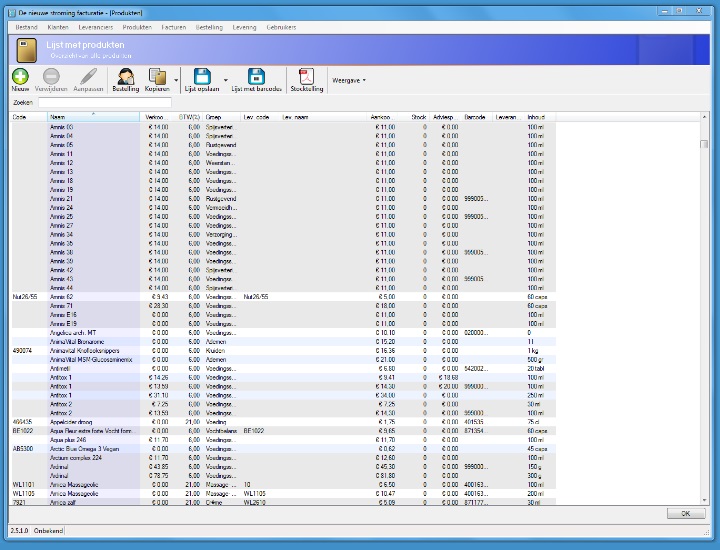Click the BTW(%) column header
This screenshot has height=550, width=720.
click(x=188, y=117)
